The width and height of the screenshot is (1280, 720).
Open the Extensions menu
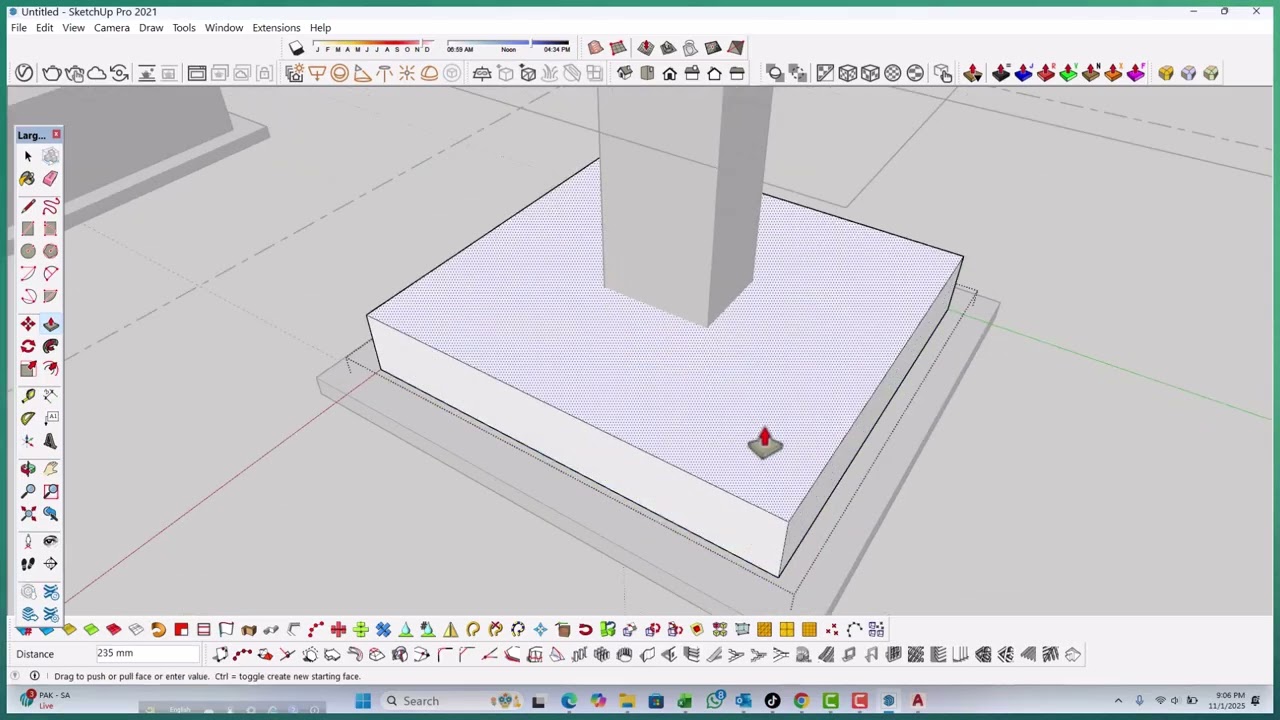click(x=276, y=28)
